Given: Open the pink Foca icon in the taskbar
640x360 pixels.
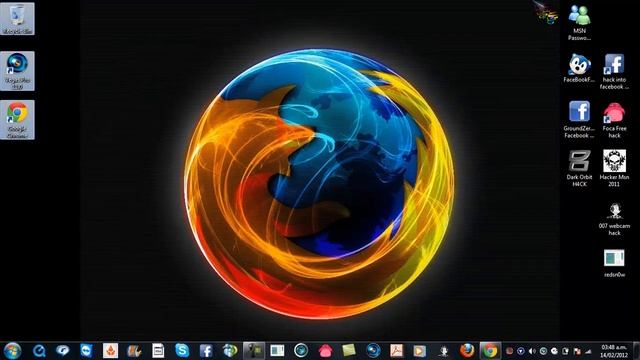Looking at the screenshot, I should pyautogui.click(x=325, y=351).
